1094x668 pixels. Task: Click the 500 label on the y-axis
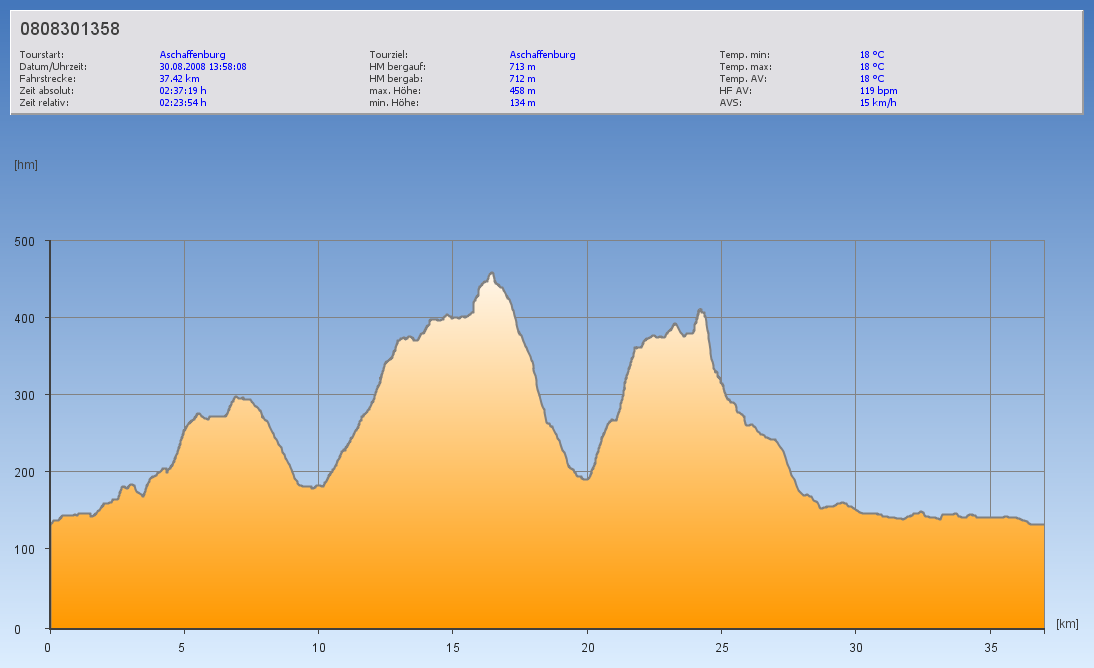click(x=24, y=241)
